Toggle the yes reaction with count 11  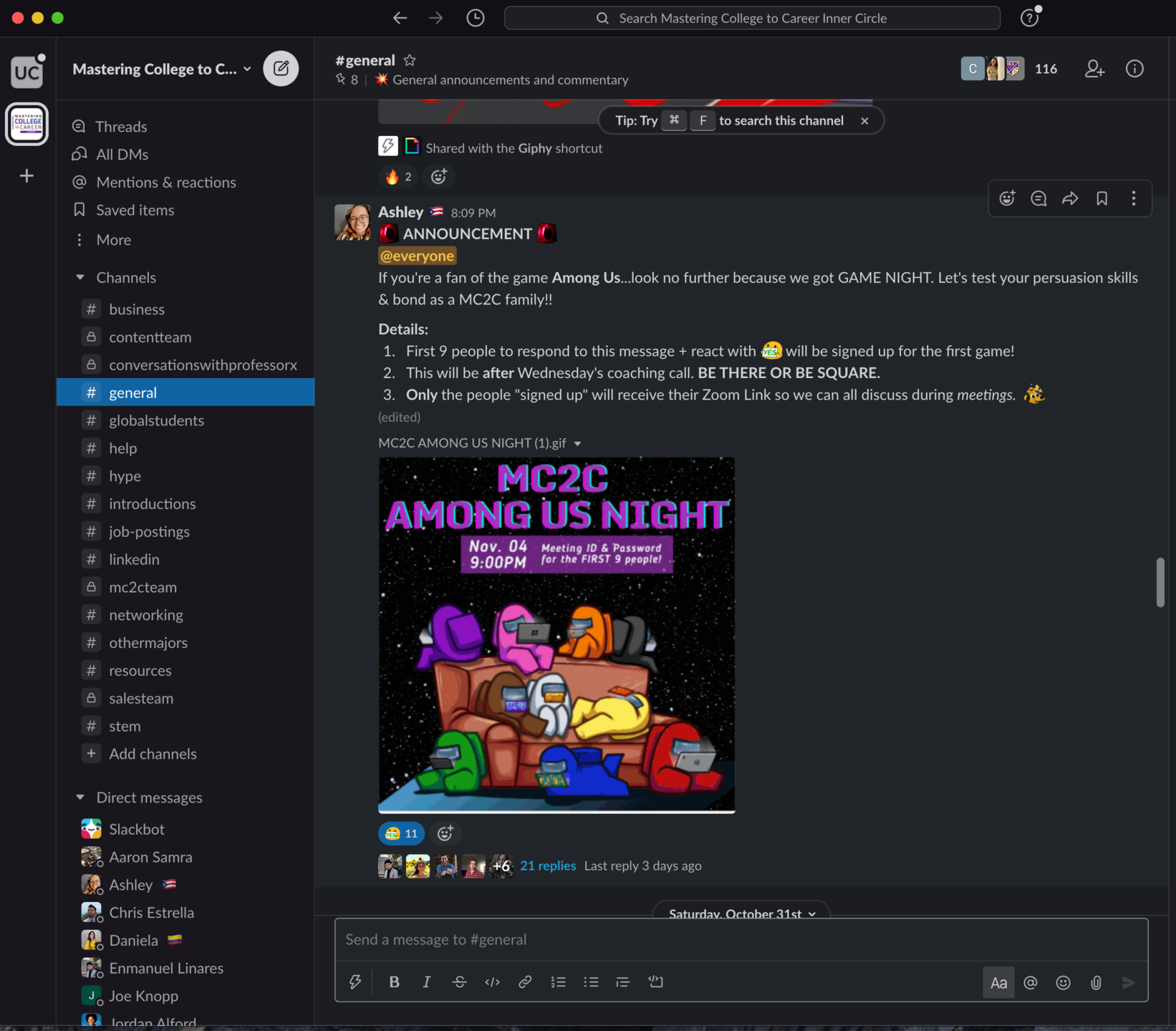[x=401, y=833]
